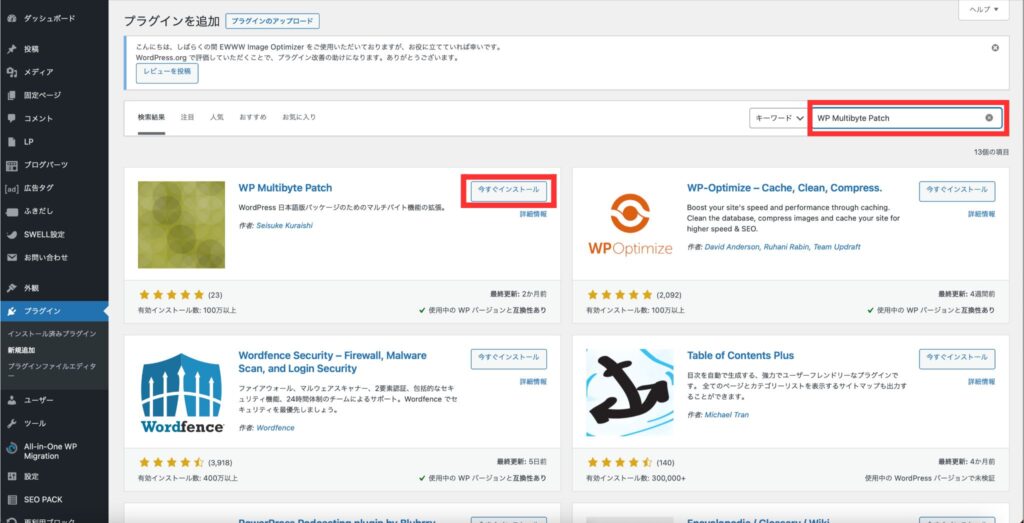
Task: Click the 13個の項目 item count text
Action: 991,152
